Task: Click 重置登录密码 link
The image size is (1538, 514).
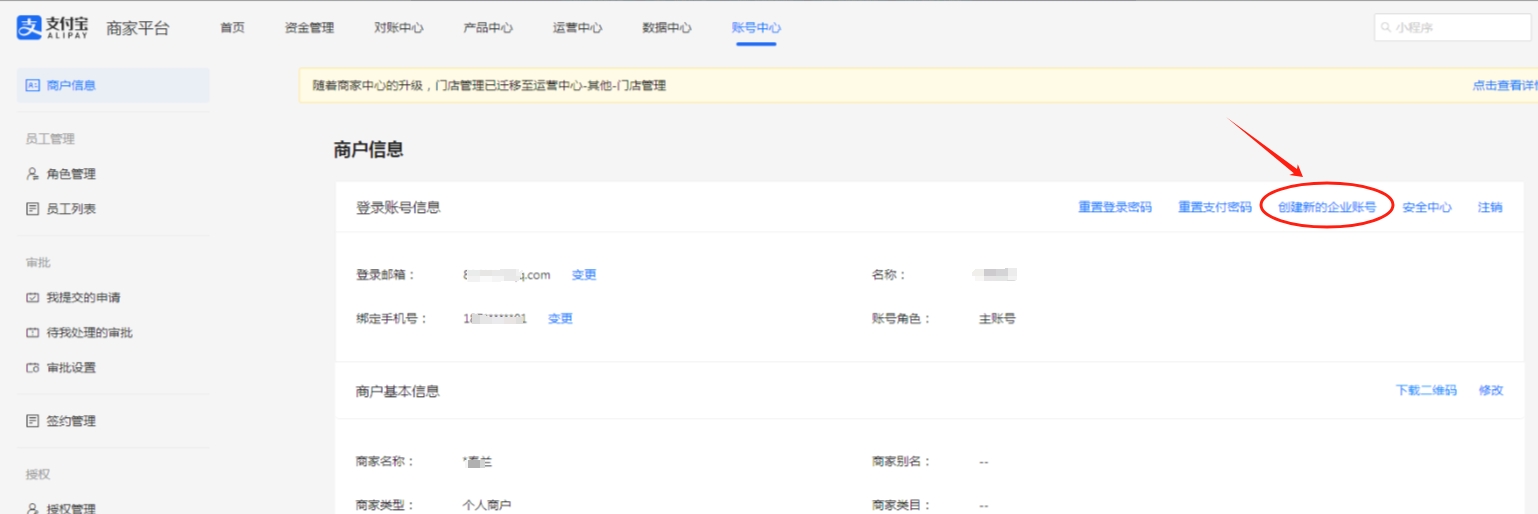Action: 1115,208
